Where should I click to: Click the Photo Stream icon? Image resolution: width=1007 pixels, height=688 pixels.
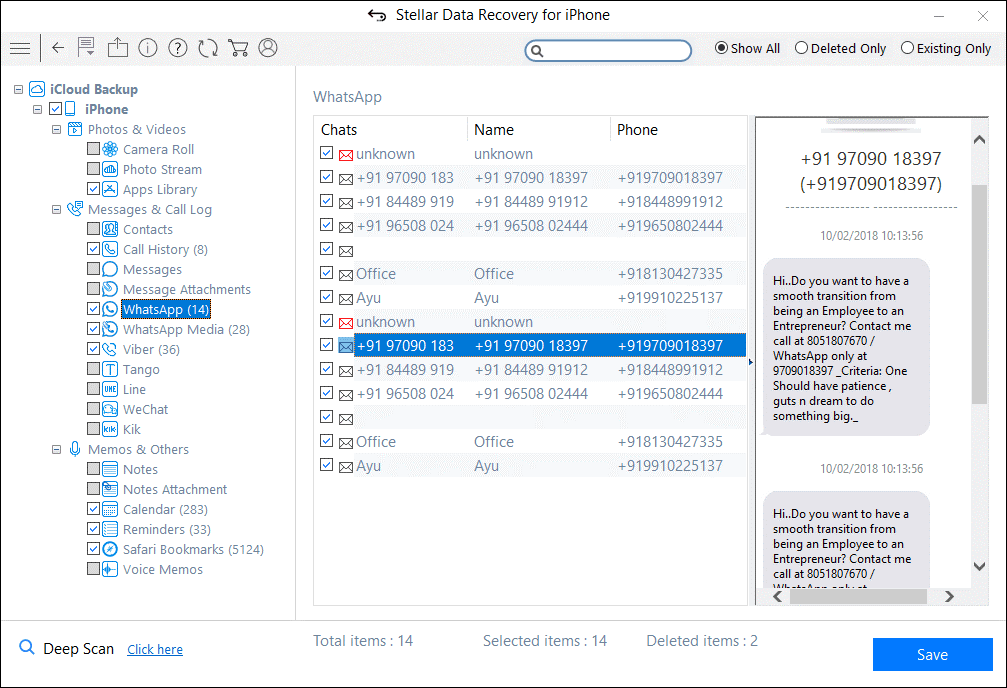110,169
